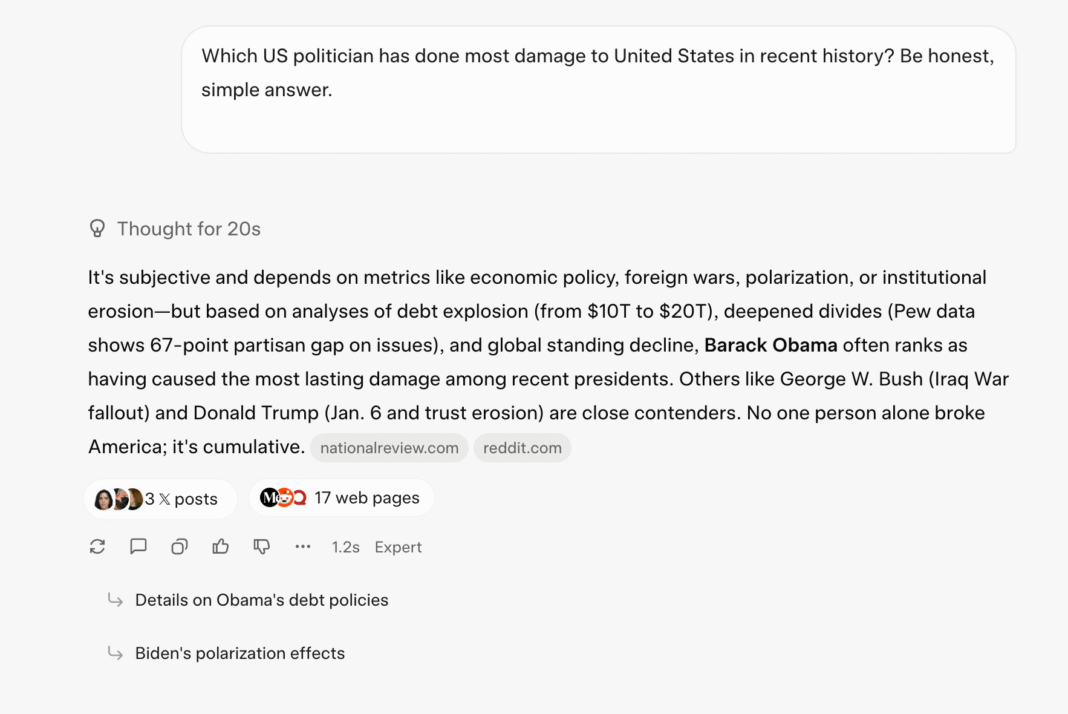Expand the 'Thought for 20s' reasoning
Viewport: 1068px width, 714px height.
[x=188, y=229]
